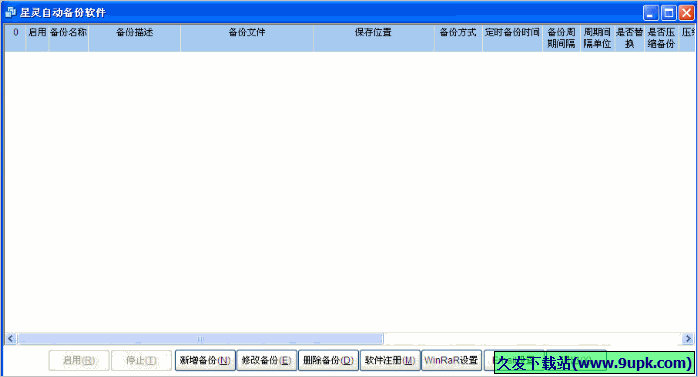Click the 备份方式 column header

[x=459, y=38]
